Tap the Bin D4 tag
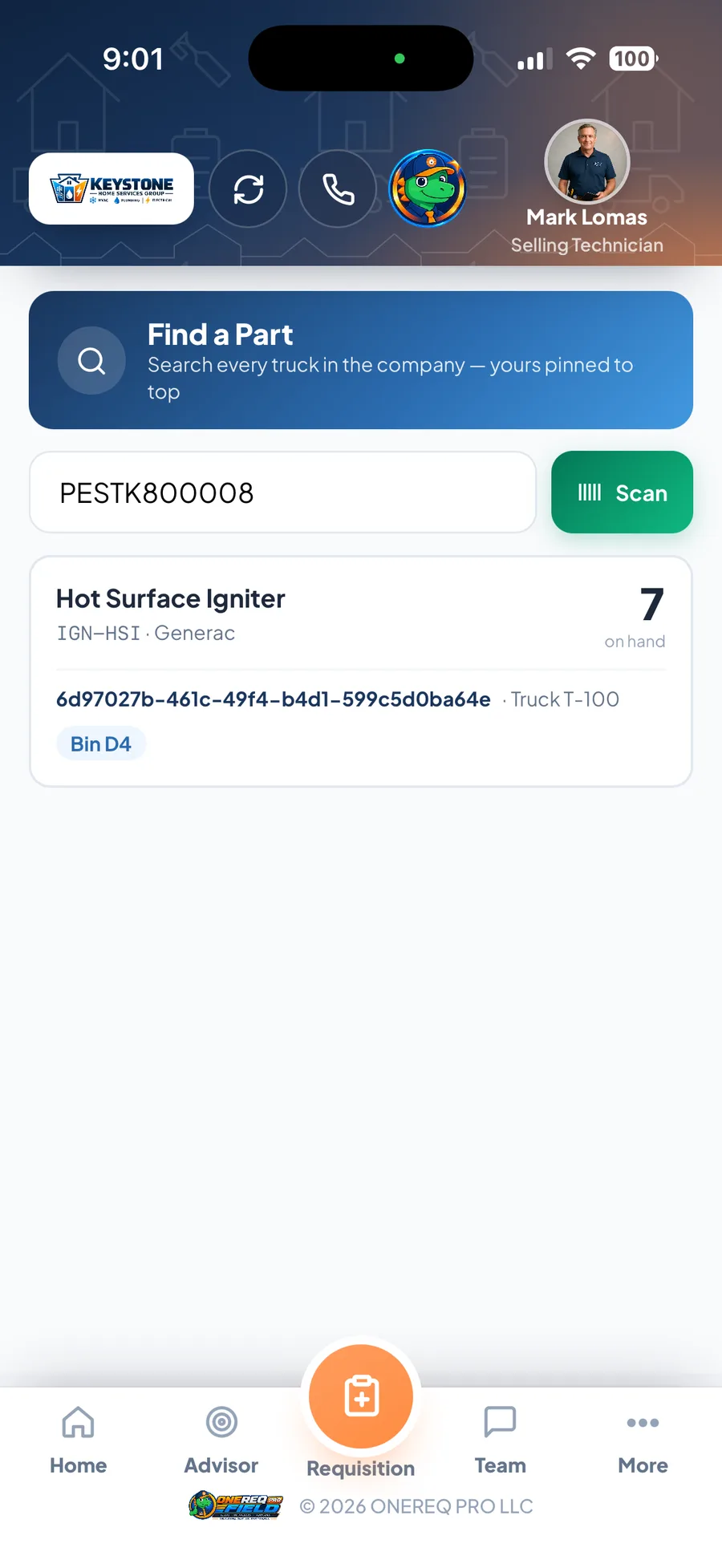 [x=101, y=743]
